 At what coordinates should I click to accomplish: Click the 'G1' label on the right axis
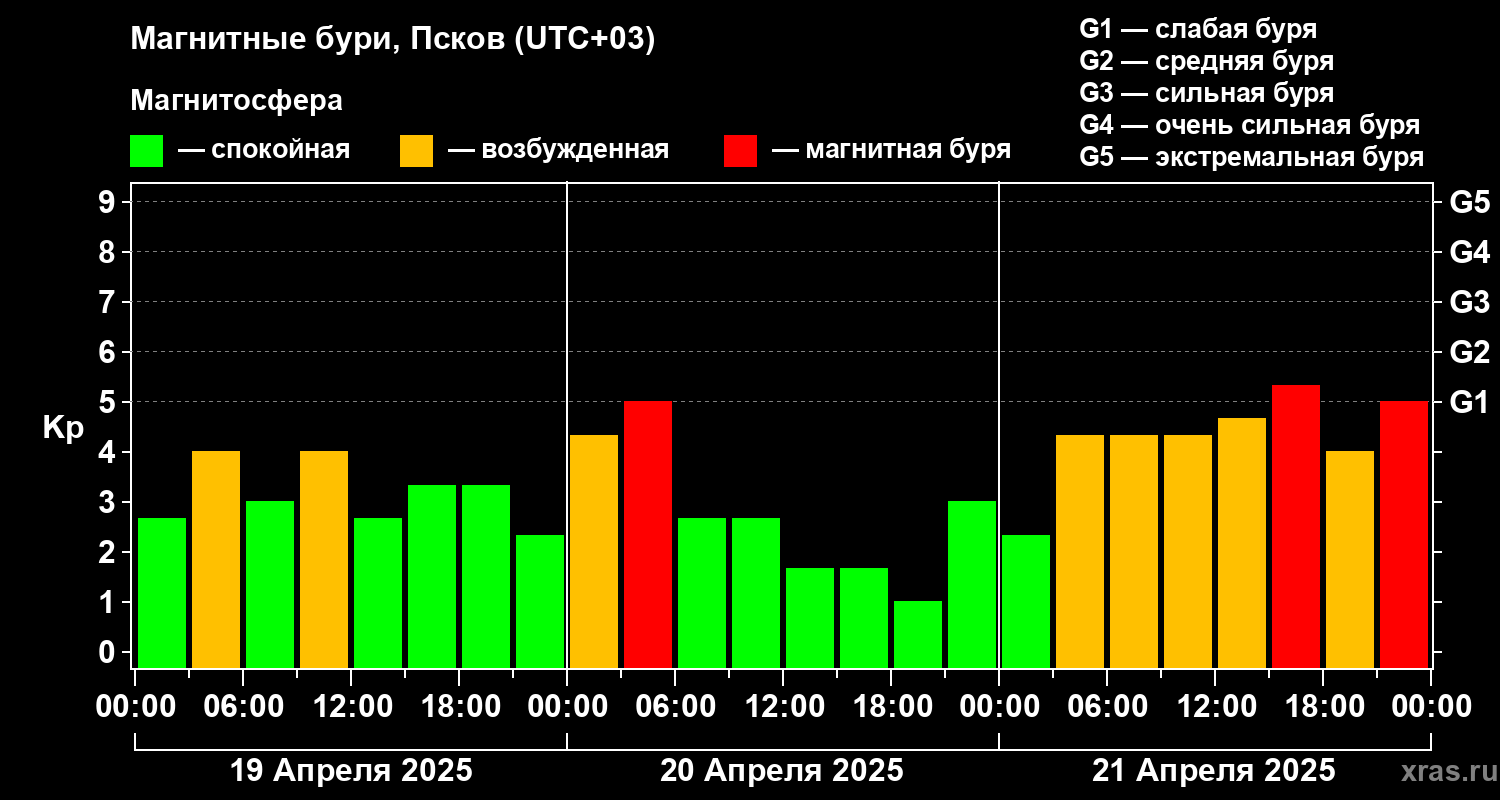pos(1469,403)
